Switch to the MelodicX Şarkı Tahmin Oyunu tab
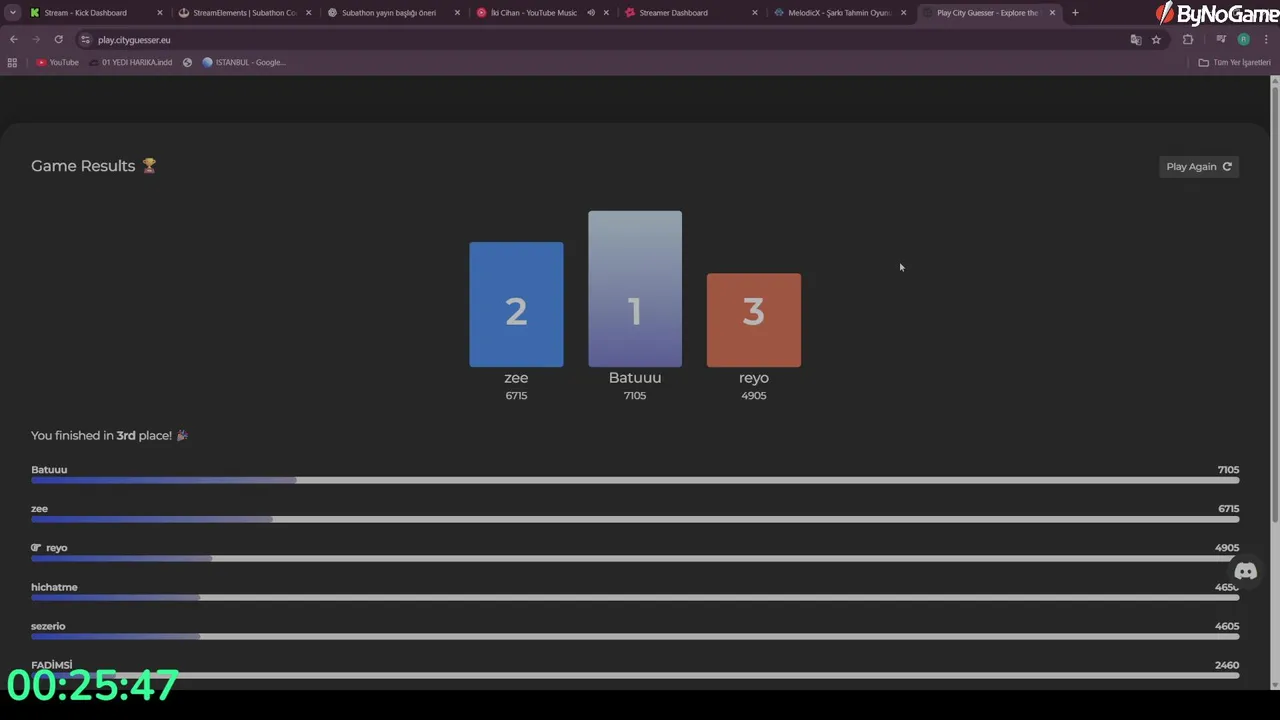 [839, 13]
